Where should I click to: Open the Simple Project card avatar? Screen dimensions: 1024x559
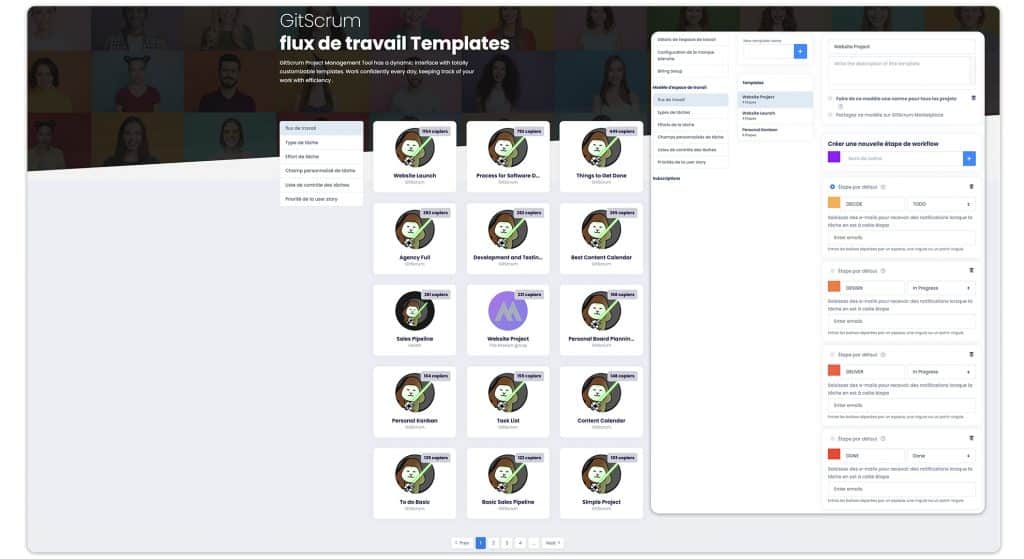coord(601,474)
